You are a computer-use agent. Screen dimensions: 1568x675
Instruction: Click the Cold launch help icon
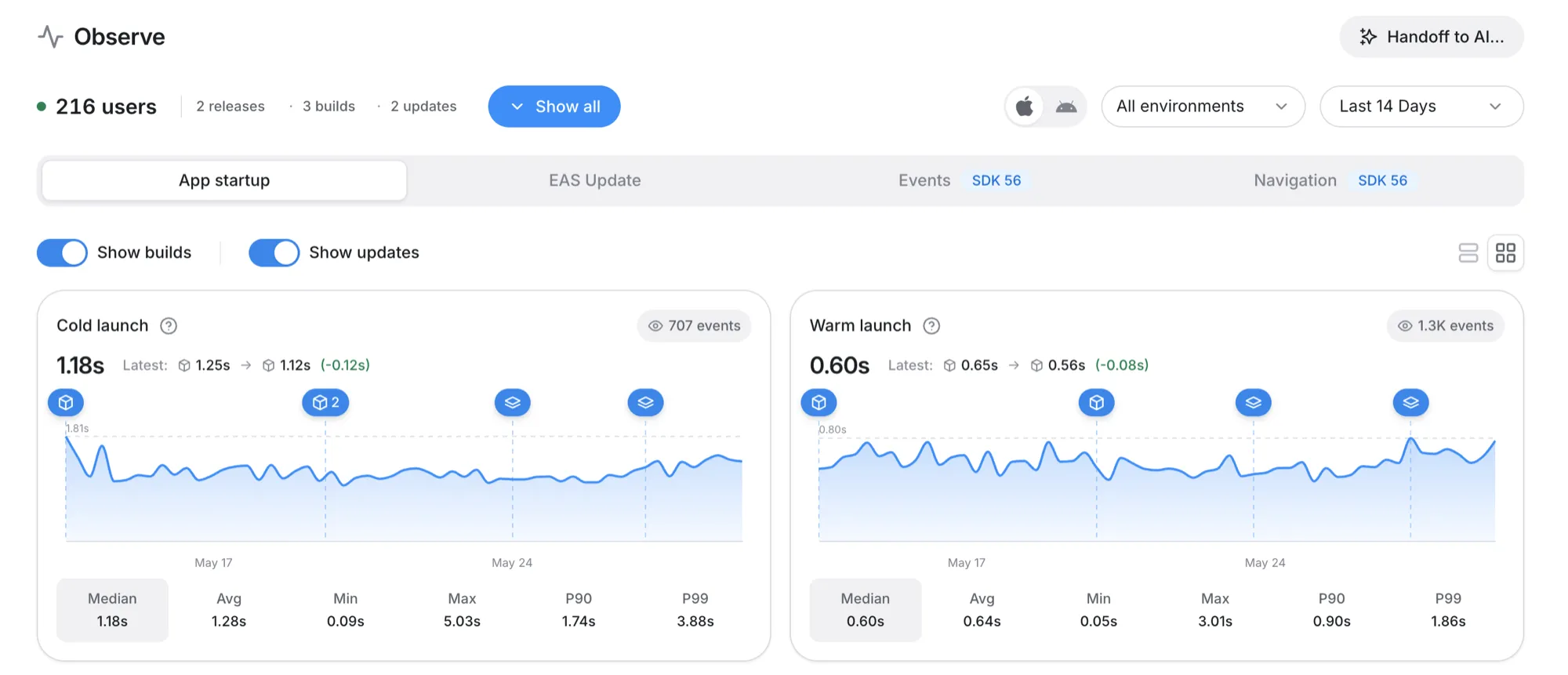[x=169, y=325]
